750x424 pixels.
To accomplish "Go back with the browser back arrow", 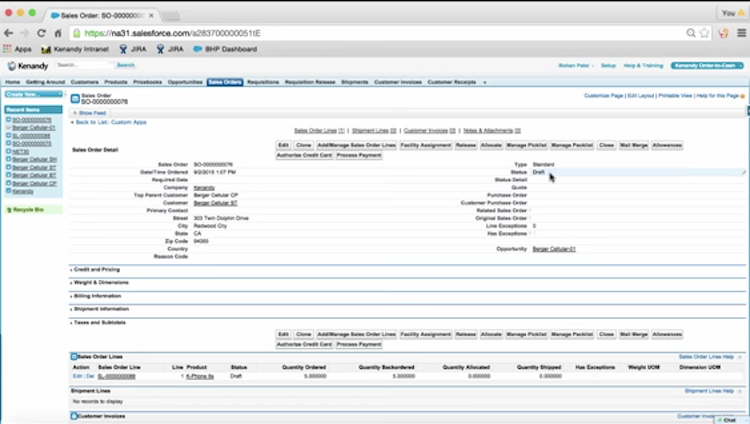I will click(9, 33).
